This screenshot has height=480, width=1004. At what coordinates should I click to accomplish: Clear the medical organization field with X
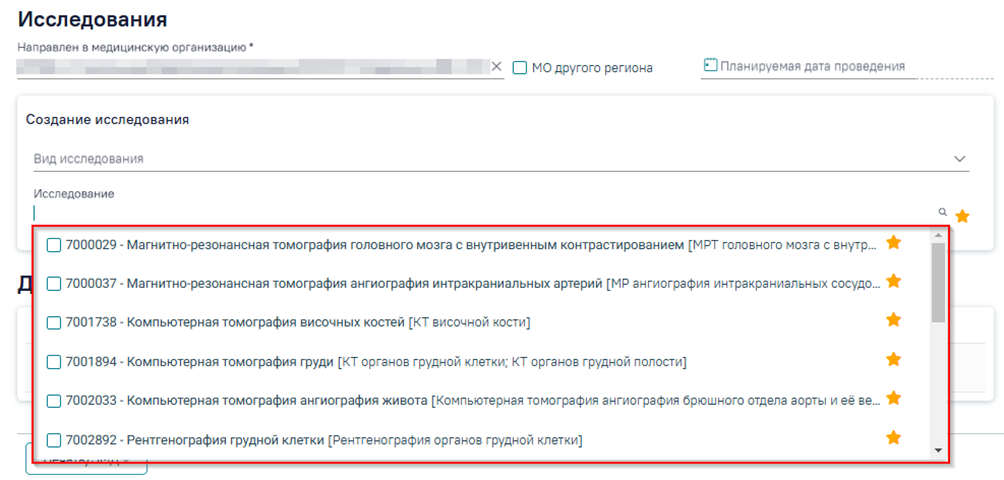[x=496, y=66]
